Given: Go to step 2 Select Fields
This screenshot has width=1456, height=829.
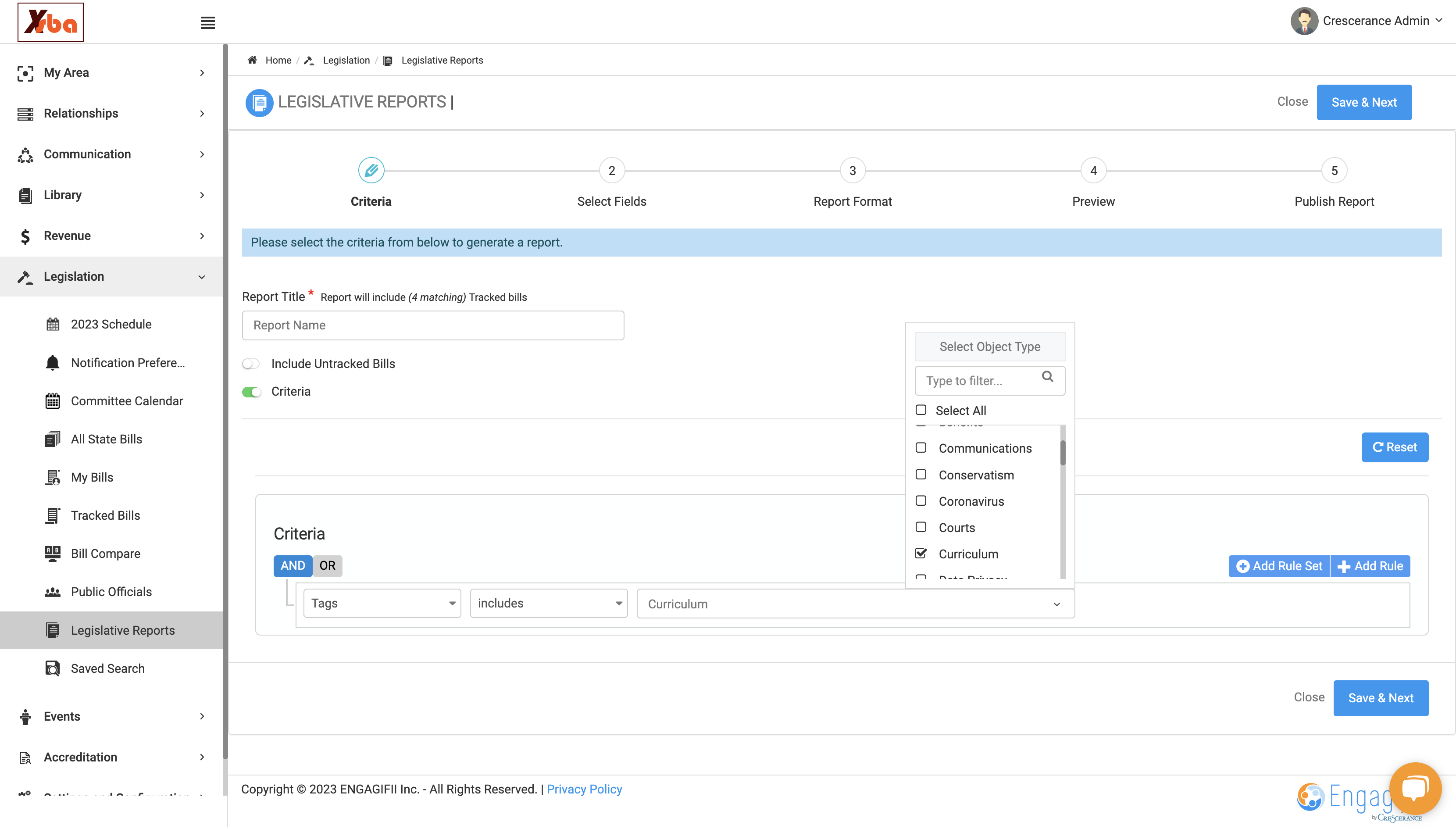Looking at the screenshot, I should 612,170.
